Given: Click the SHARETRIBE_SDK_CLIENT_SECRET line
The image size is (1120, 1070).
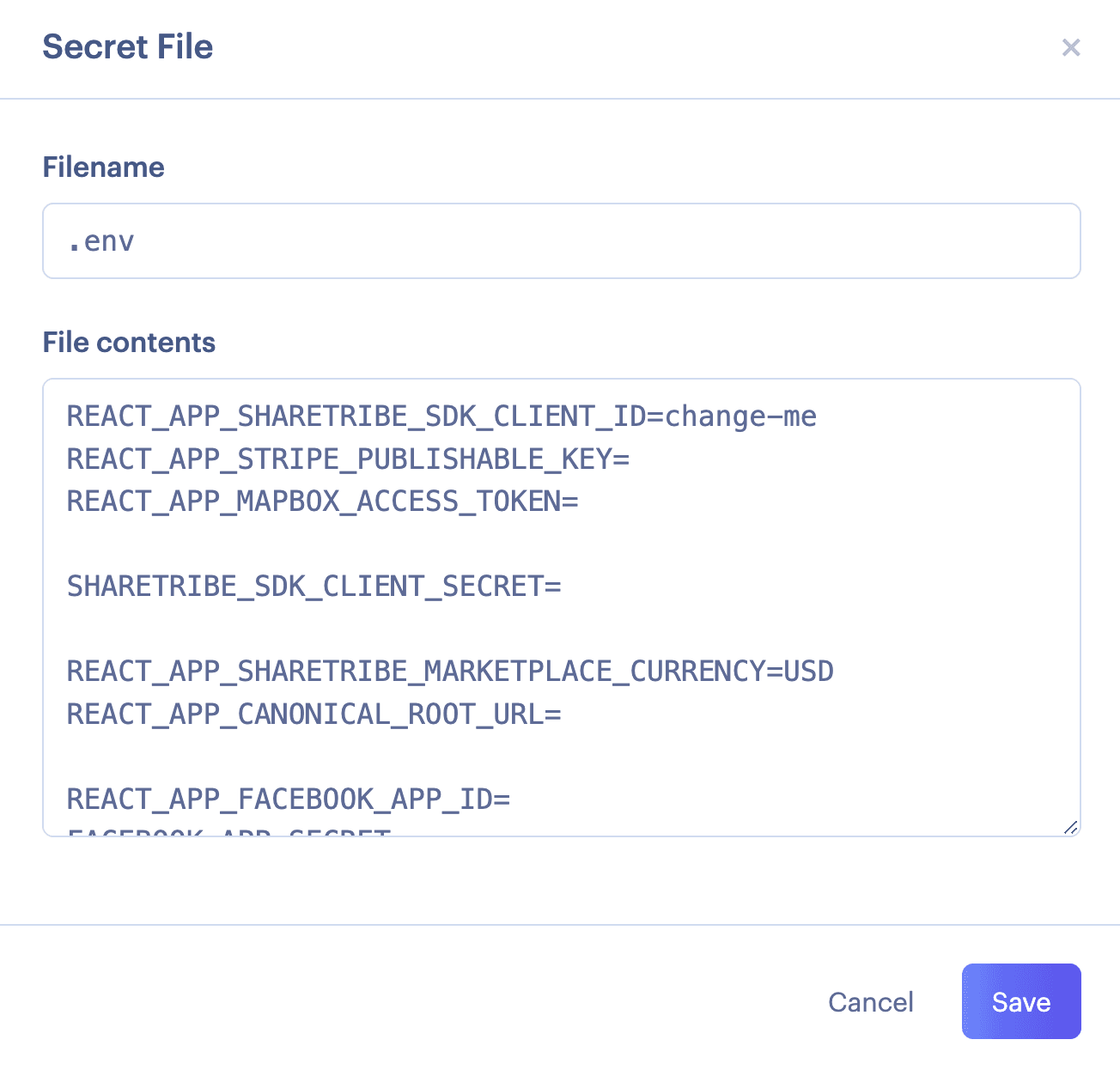Looking at the screenshot, I should click(313, 587).
